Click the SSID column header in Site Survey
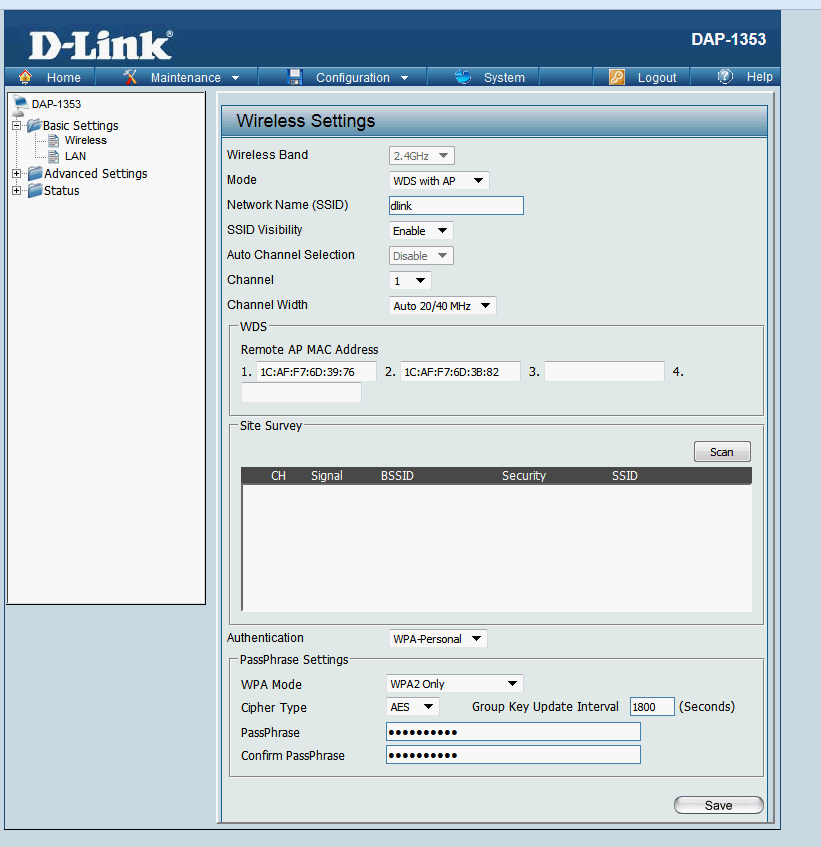The image size is (821, 847). tap(624, 475)
